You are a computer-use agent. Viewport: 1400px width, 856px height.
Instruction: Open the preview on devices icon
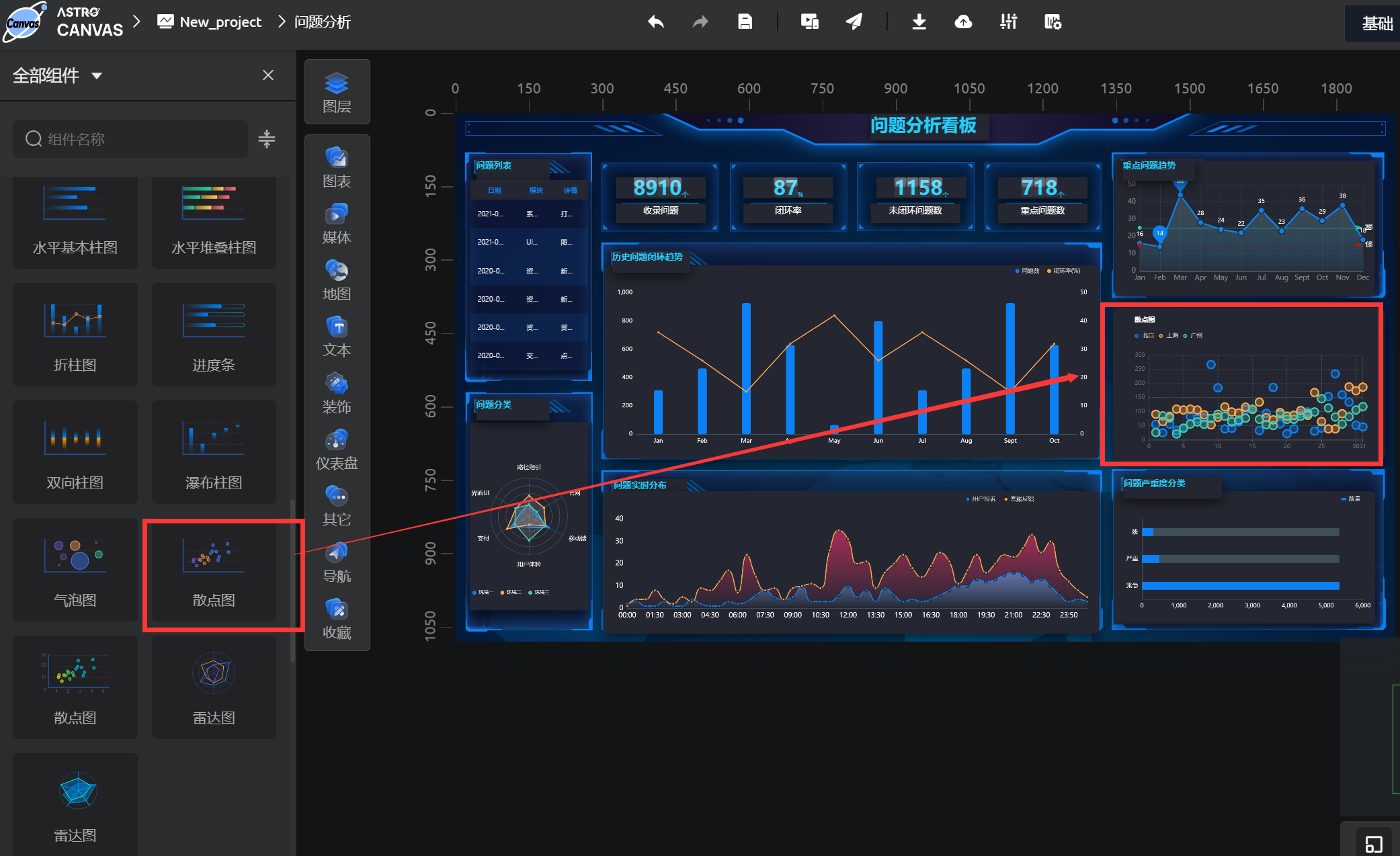tap(809, 22)
